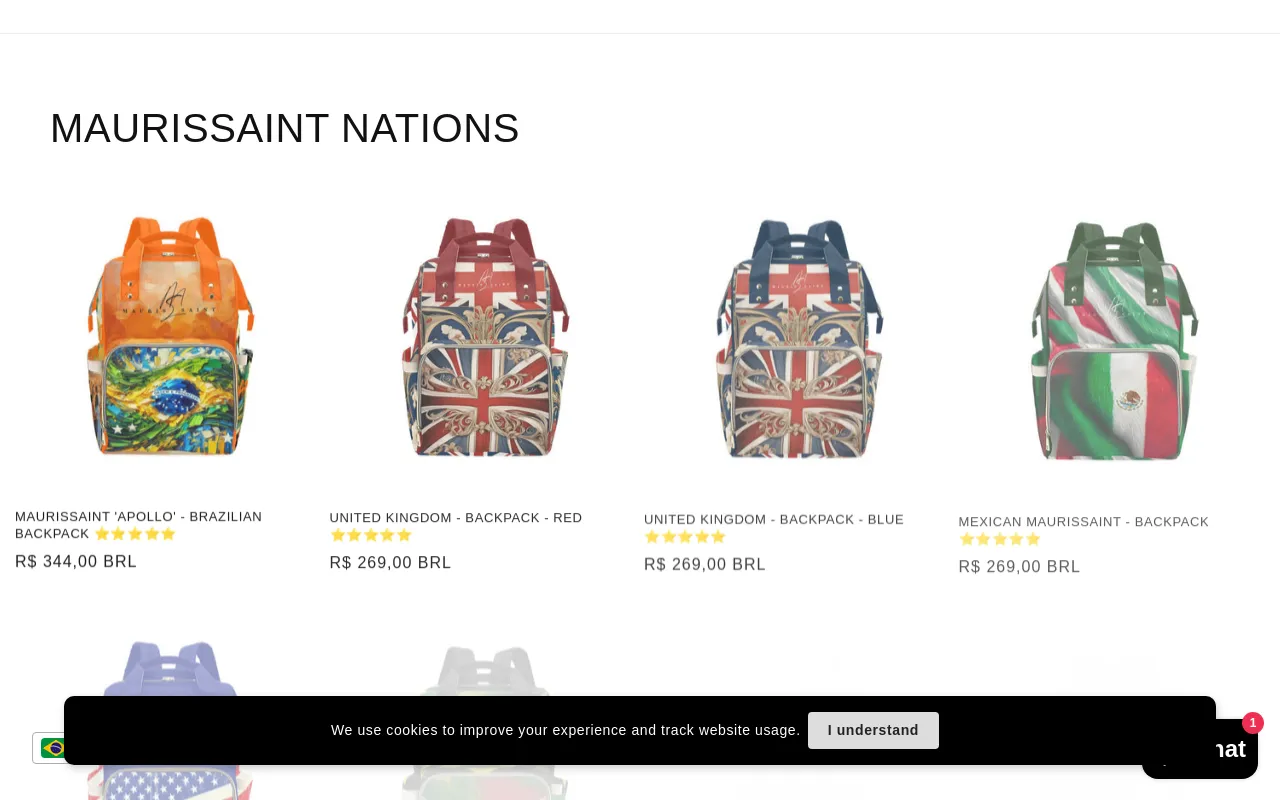Click the green Mexican flag backpack image

(x=1114, y=340)
